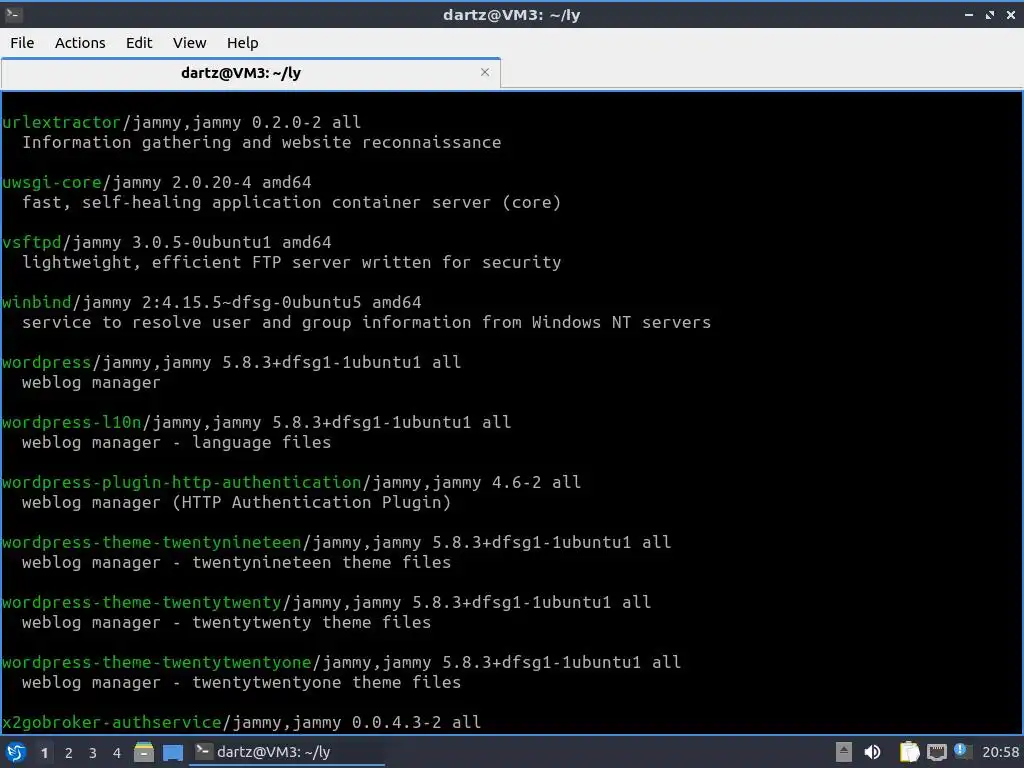The image size is (1024, 768).
Task: Click the 20:58 clock
Action: [1000, 752]
